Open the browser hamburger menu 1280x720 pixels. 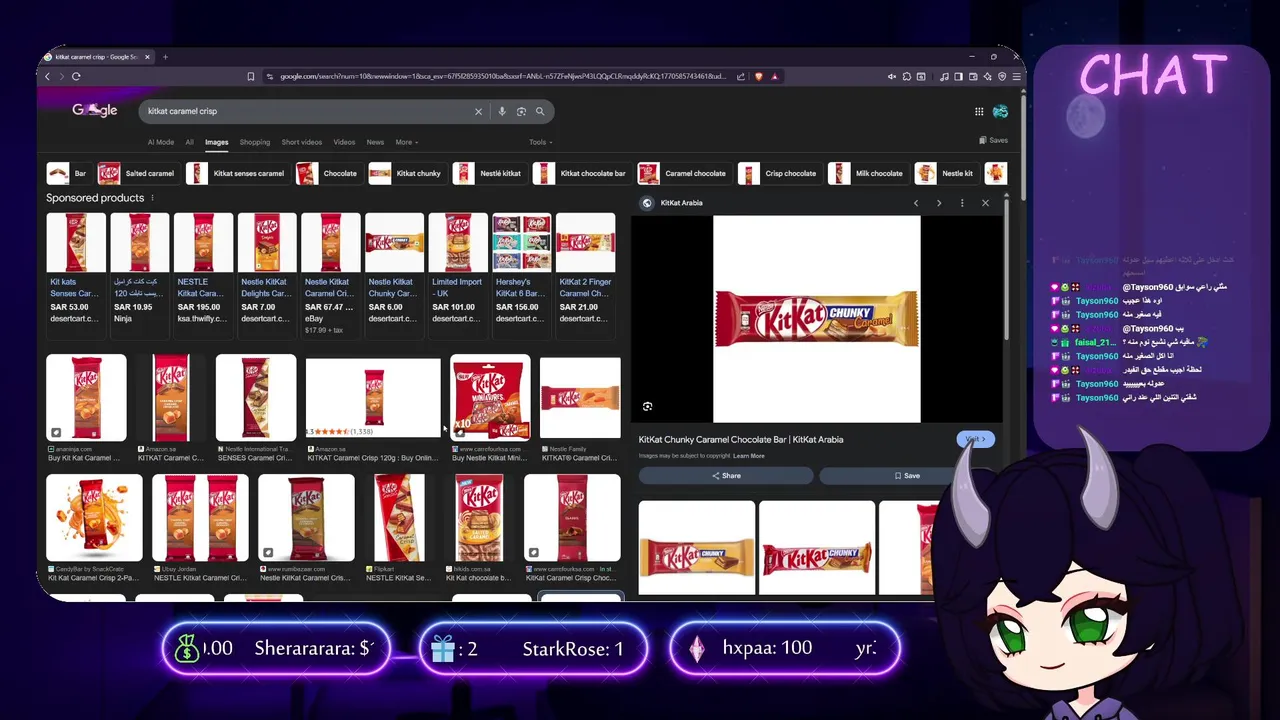[1016, 76]
